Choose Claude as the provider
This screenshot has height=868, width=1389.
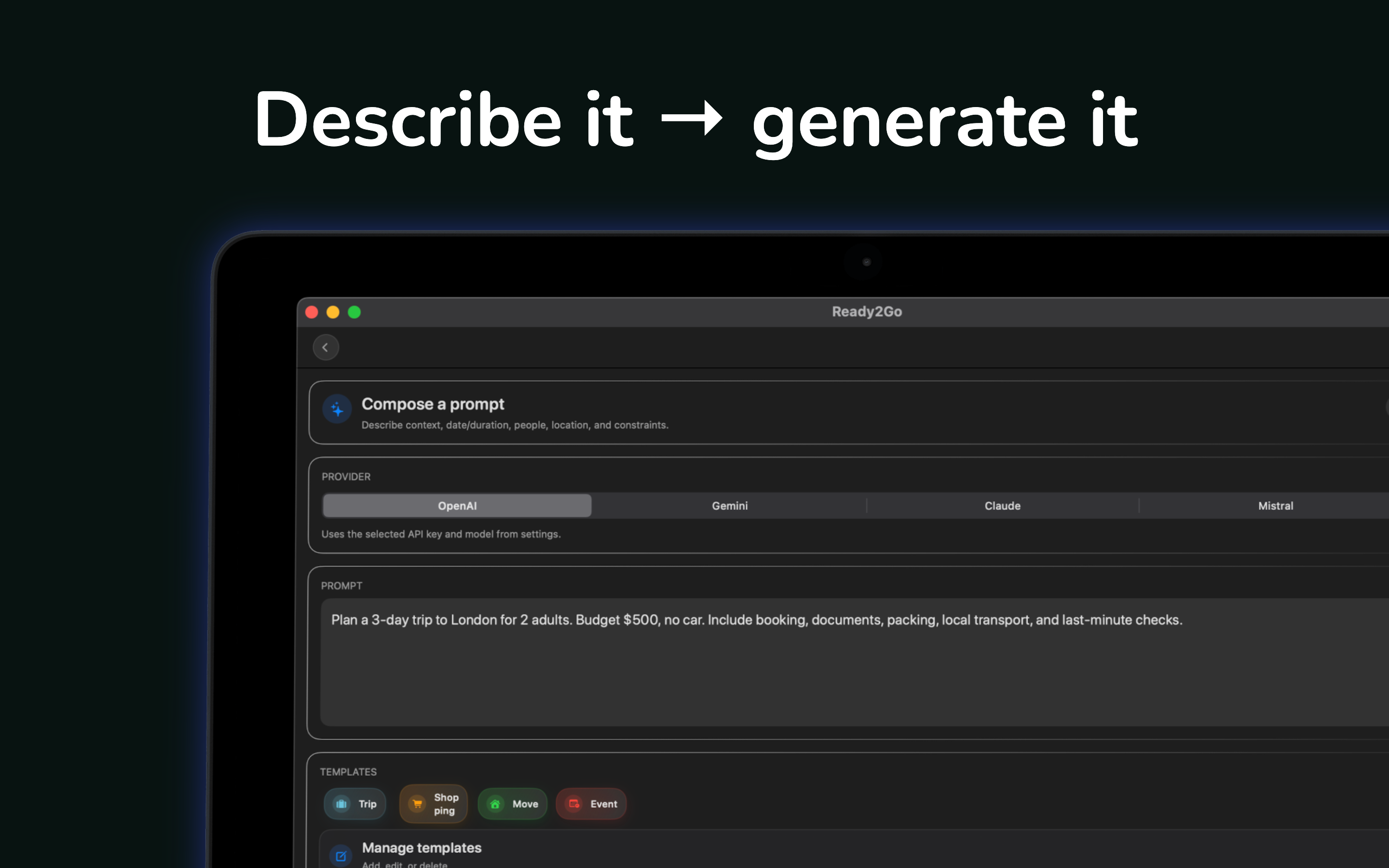point(1002,506)
